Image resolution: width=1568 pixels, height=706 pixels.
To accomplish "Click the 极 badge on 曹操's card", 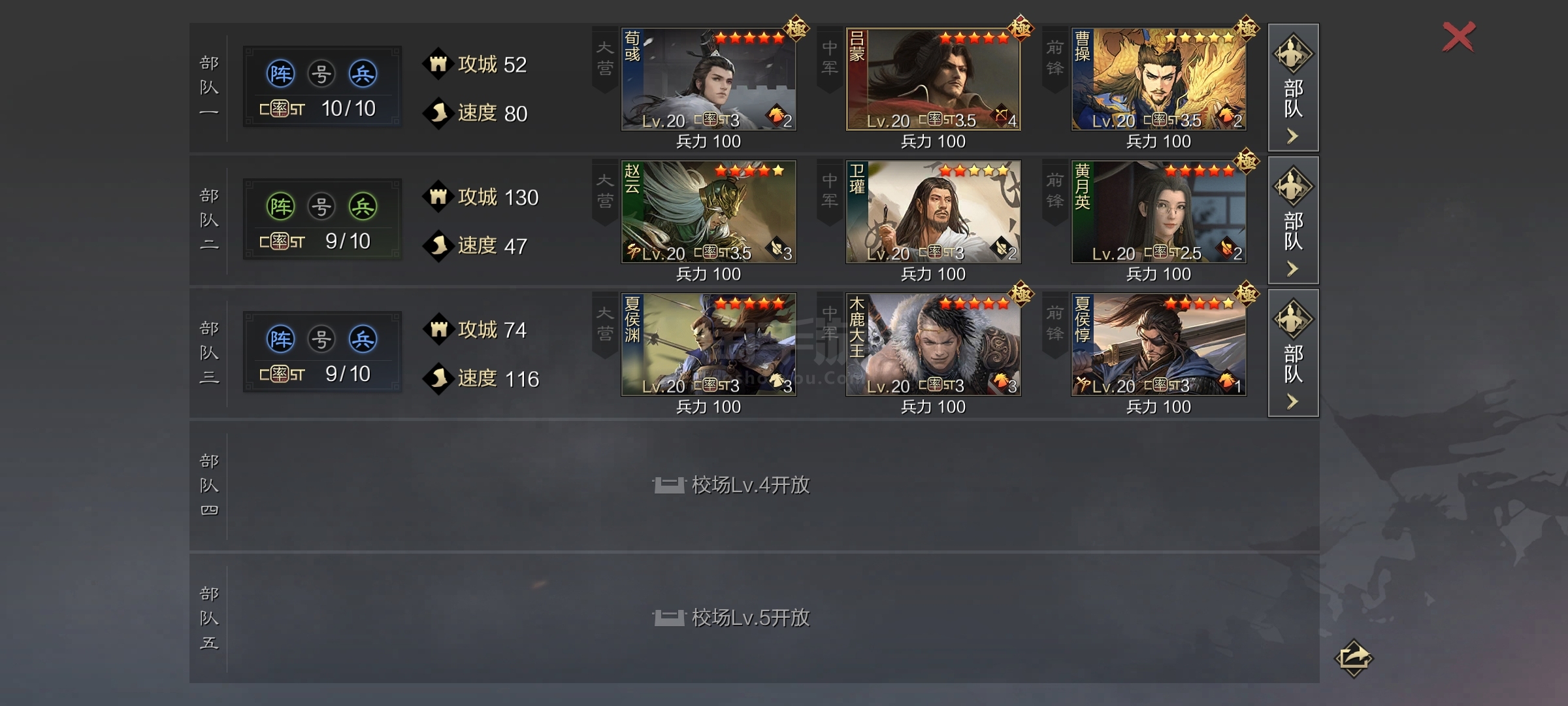I will point(1247,28).
